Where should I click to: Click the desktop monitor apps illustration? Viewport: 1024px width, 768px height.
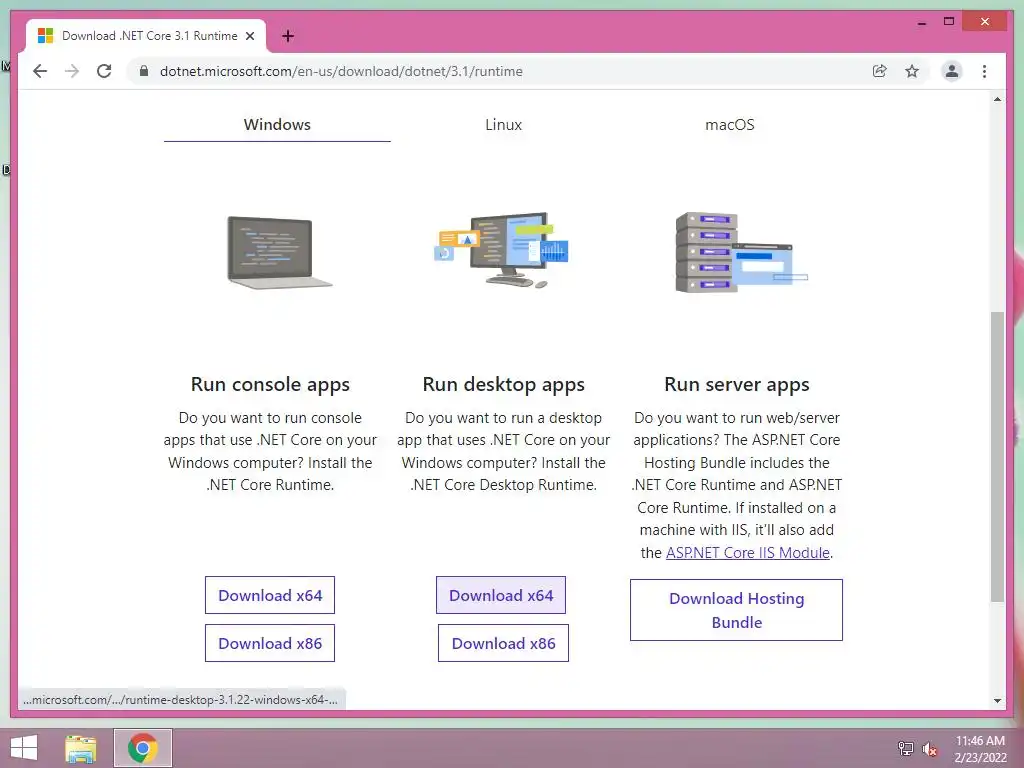(502, 249)
